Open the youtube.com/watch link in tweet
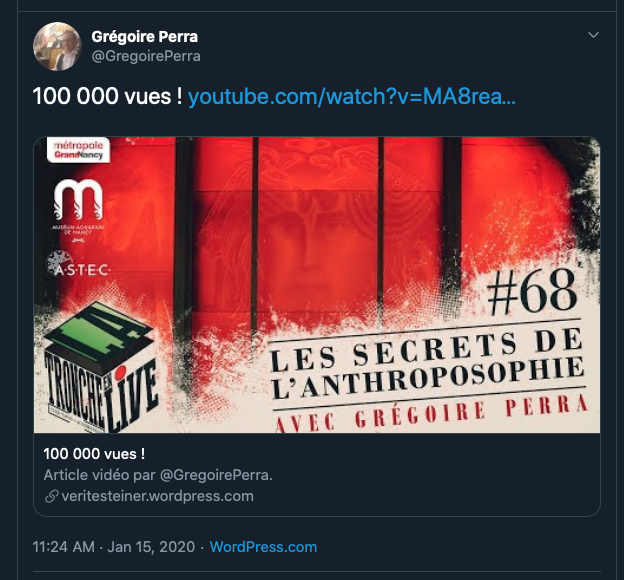 click(351, 97)
